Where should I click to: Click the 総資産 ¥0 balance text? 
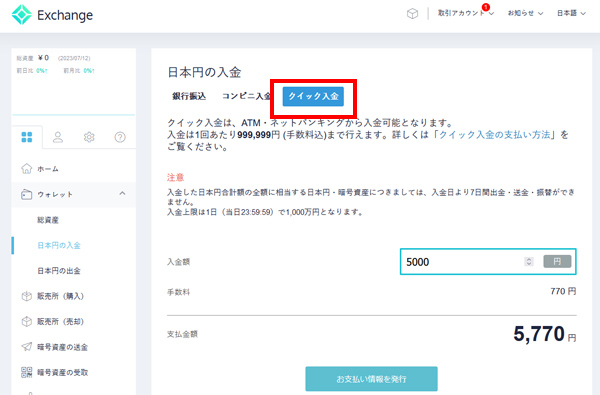point(33,58)
